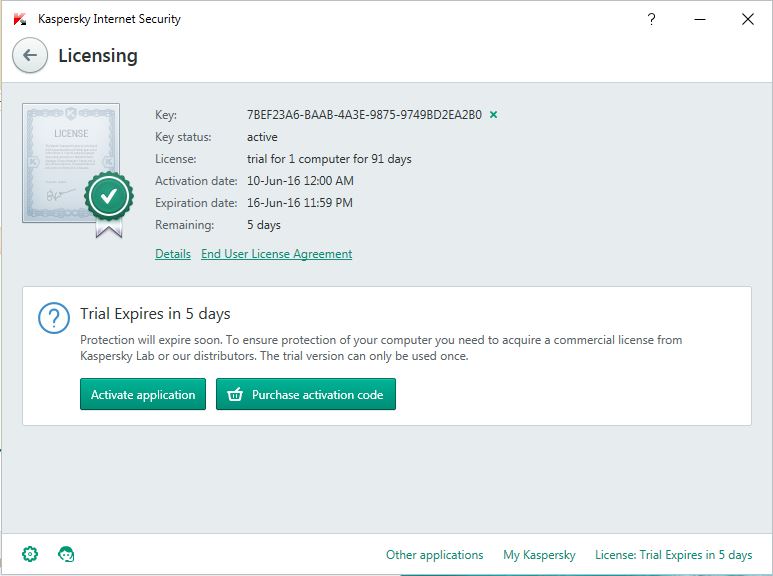
Task: Click the Kaspersky logo in the title bar
Action: (20, 19)
